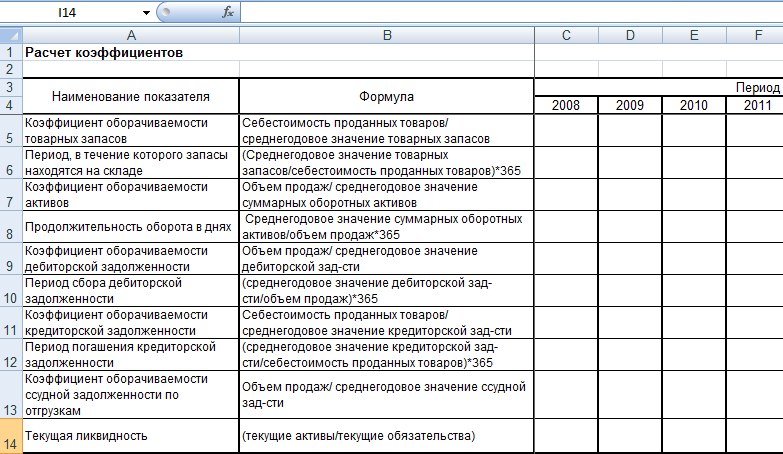Viewport: 783px width, 454px height.
Task: Click formula 'Себестоимость проданных товаров/ среднегодовое значение кредиторской зад-сти'
Action: (x=387, y=323)
